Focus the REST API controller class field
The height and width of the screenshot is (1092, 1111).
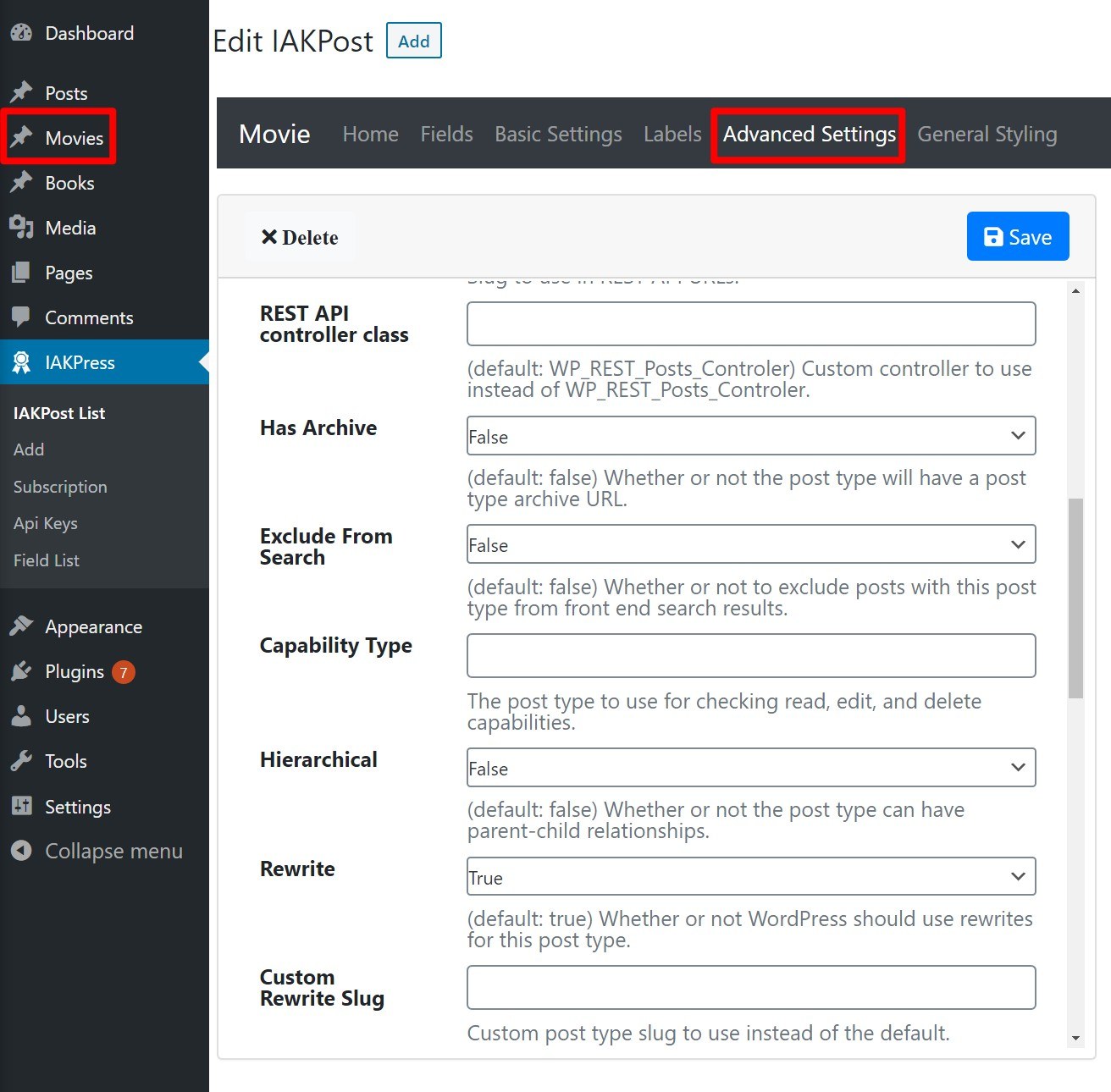coord(751,323)
